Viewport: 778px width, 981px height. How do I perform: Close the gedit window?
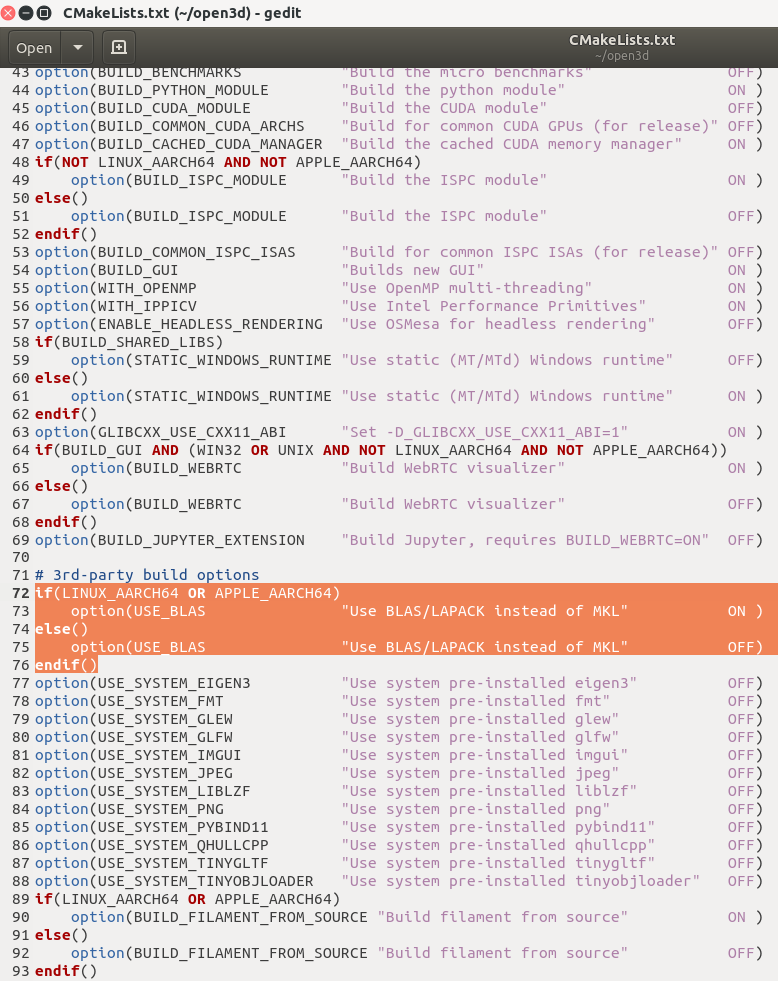click(8, 13)
